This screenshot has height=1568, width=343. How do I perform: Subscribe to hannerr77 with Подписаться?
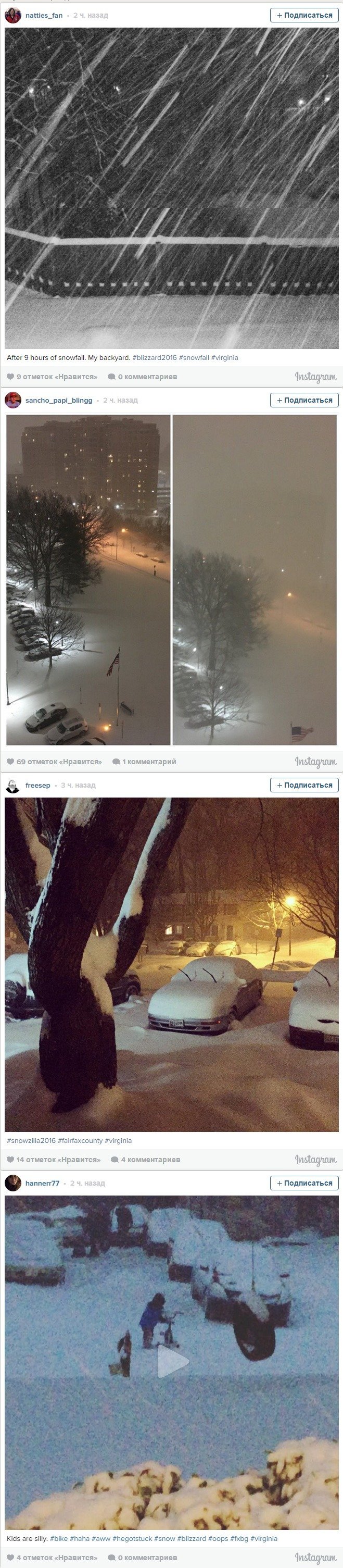[304, 1183]
